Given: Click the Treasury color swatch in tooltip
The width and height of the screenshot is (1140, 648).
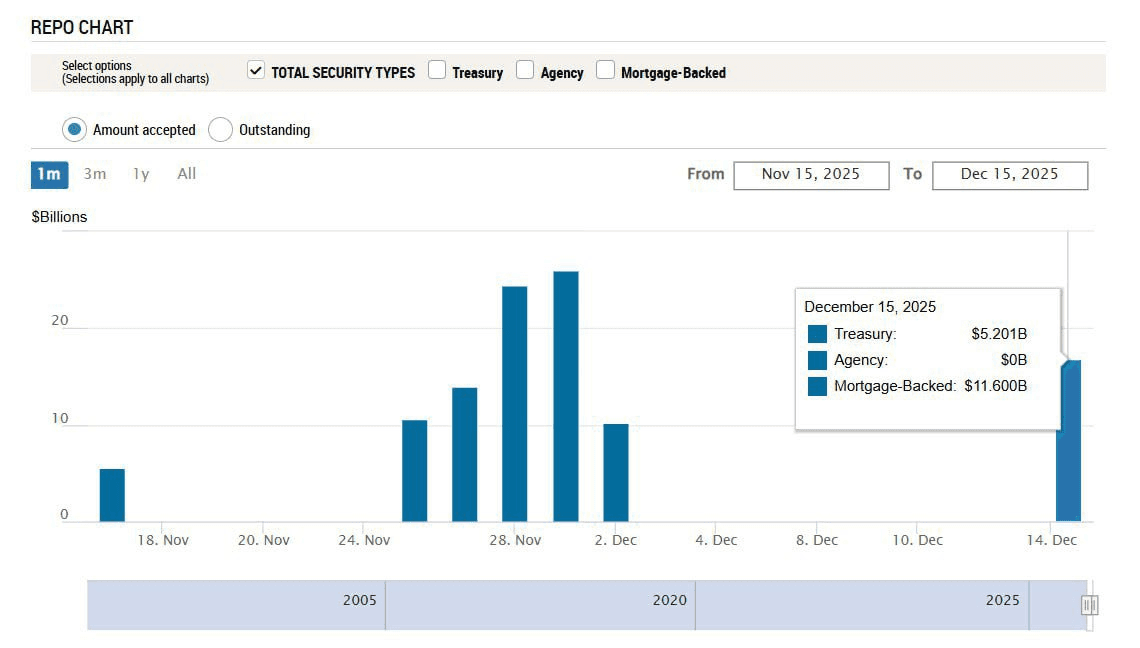Looking at the screenshot, I should 817,334.
